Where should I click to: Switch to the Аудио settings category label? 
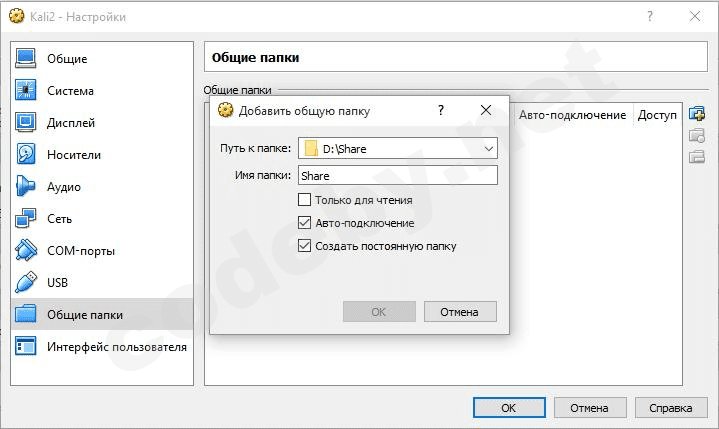[x=64, y=187]
